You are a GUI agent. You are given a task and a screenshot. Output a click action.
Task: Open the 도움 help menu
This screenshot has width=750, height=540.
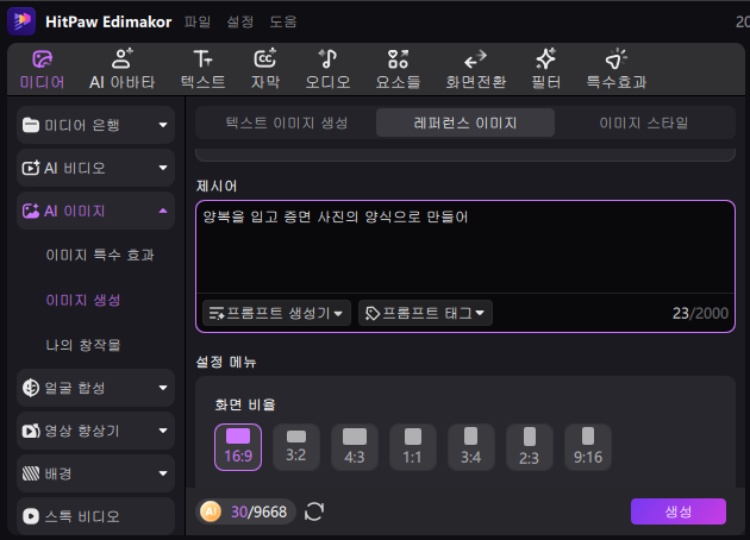tap(283, 22)
